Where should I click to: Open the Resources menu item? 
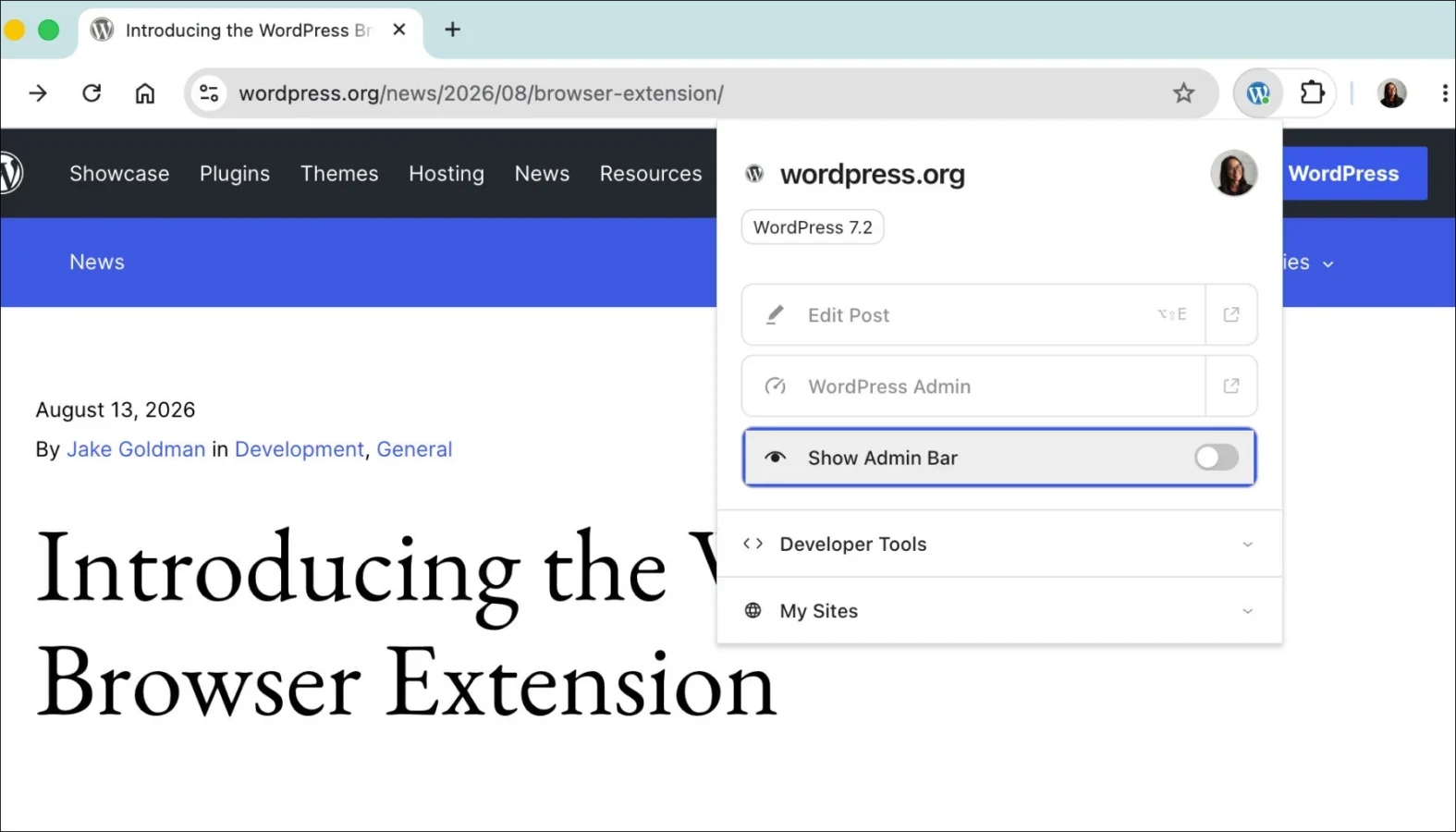(651, 173)
